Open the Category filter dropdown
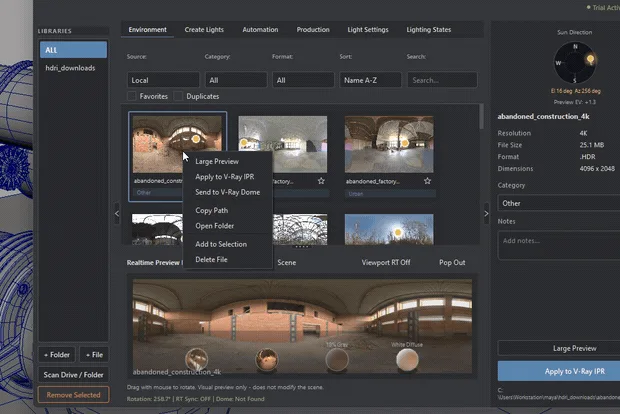 coord(236,80)
